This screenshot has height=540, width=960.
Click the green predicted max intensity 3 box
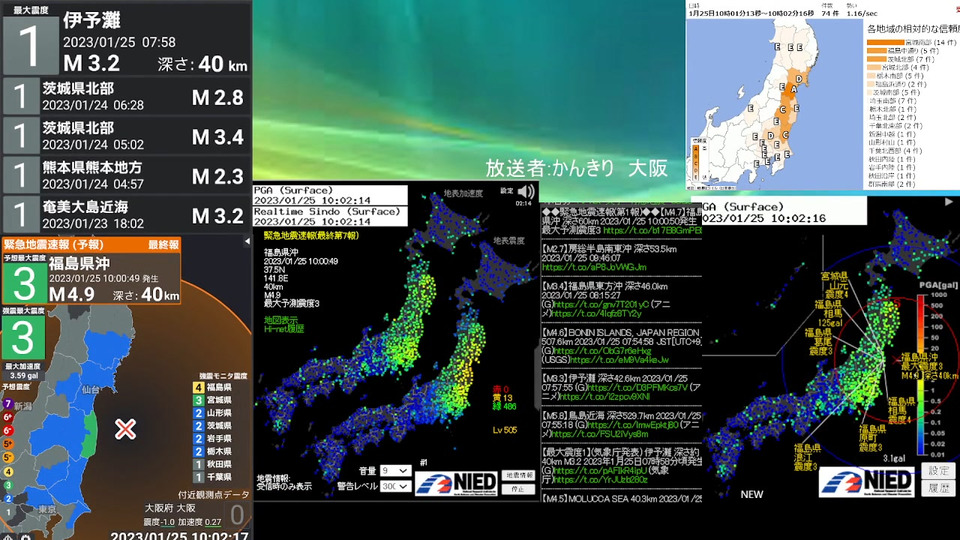pyautogui.click(x=24, y=283)
